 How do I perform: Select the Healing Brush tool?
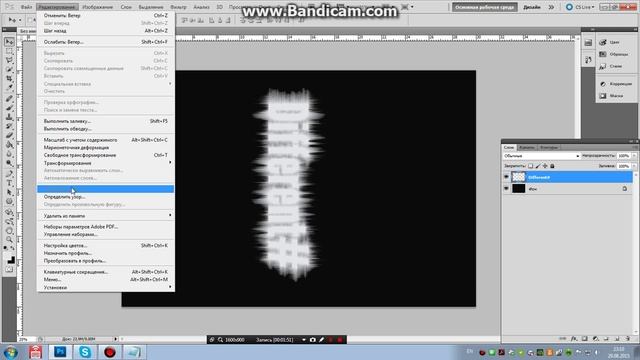click(9, 98)
